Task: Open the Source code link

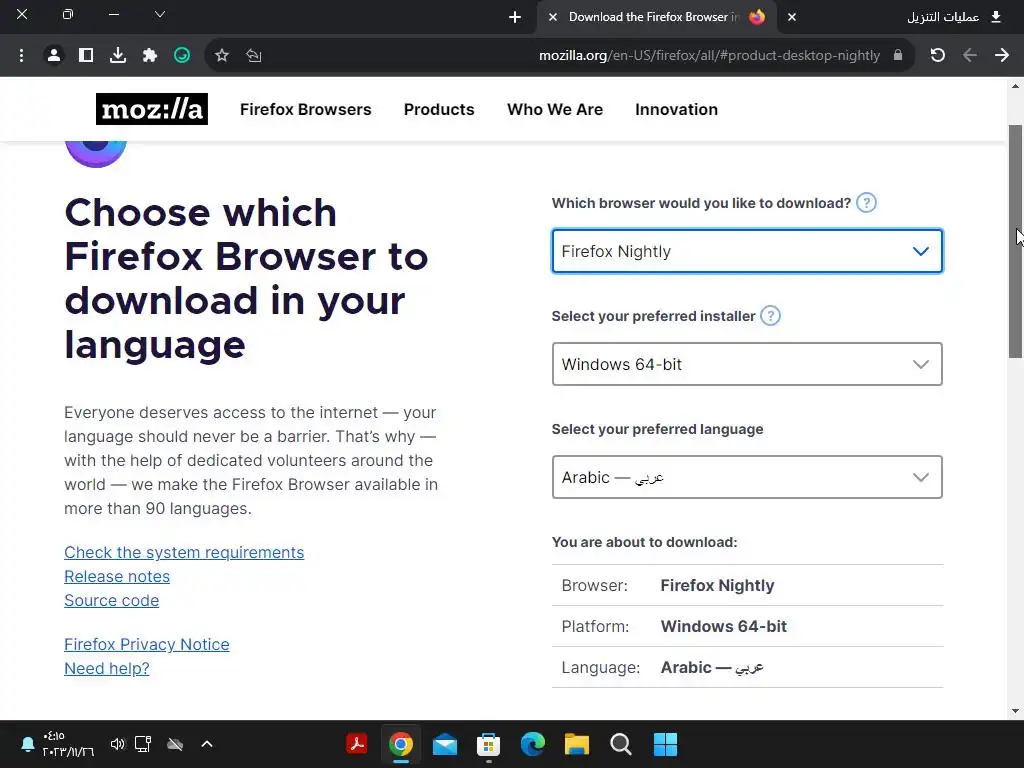Action: [x=112, y=601]
